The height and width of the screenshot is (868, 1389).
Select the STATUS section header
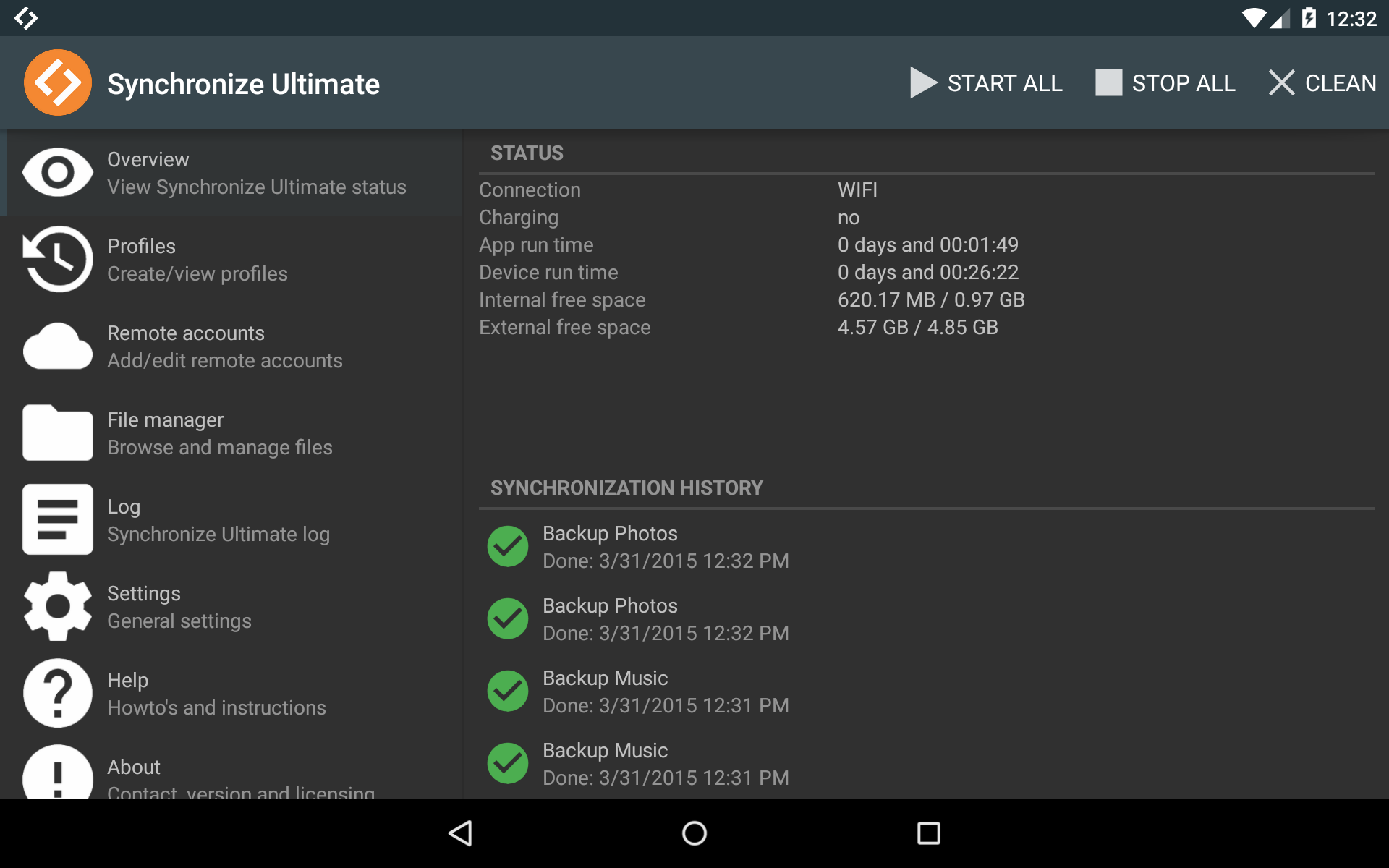pyautogui.click(x=527, y=153)
